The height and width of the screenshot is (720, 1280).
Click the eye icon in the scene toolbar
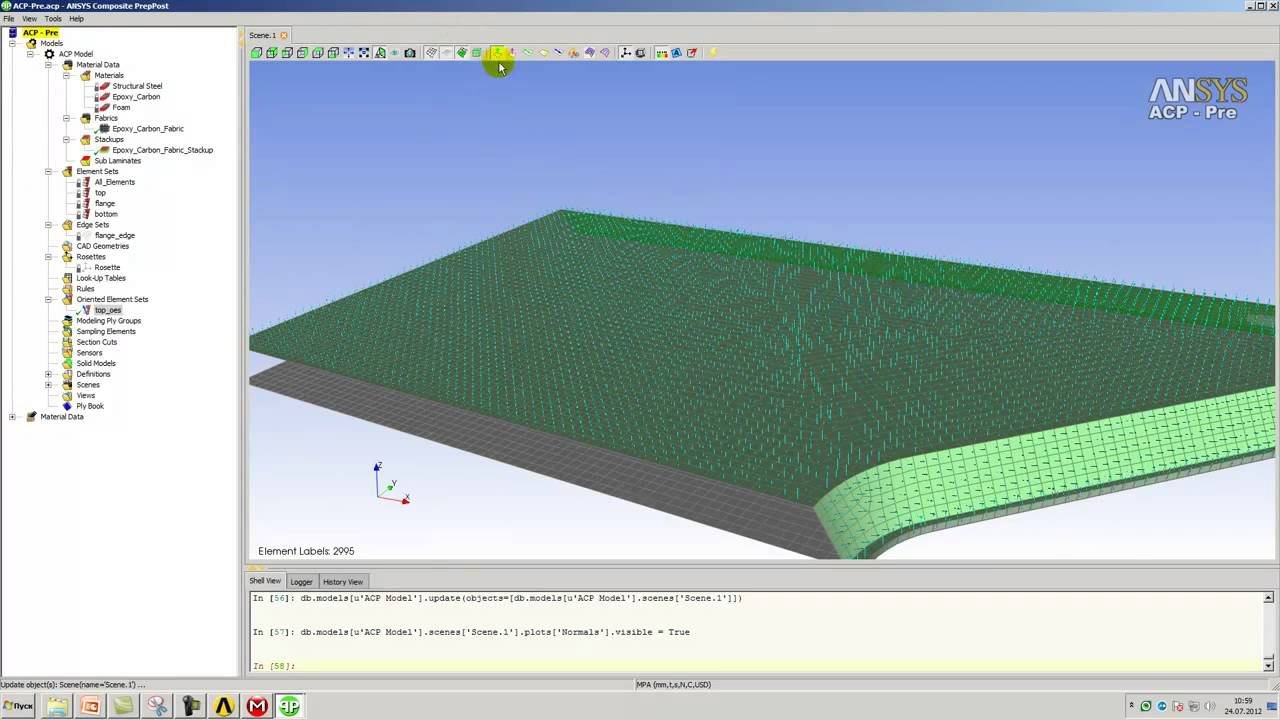[394, 53]
